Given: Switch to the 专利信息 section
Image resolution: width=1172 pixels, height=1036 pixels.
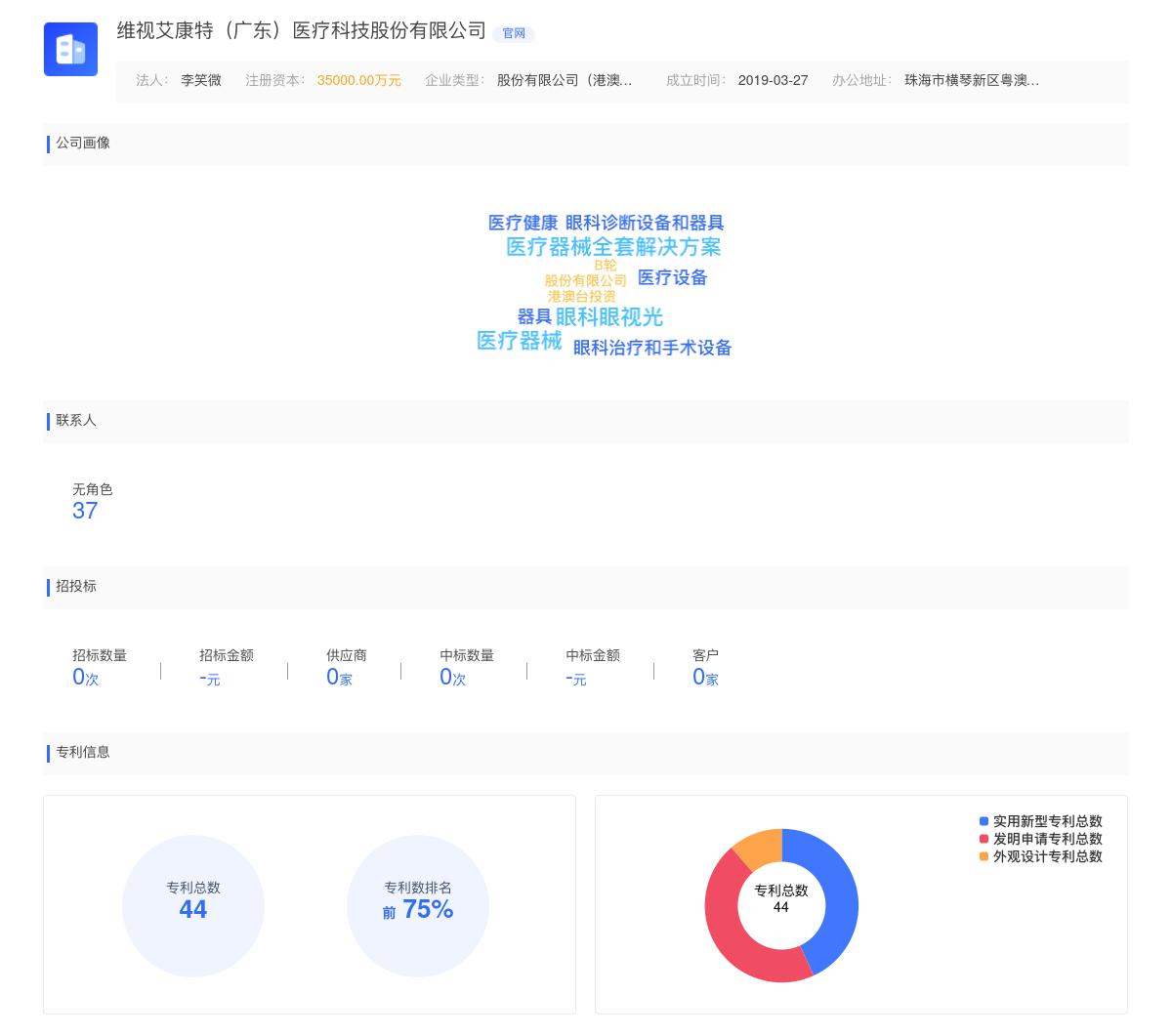Looking at the screenshot, I should (x=82, y=753).
